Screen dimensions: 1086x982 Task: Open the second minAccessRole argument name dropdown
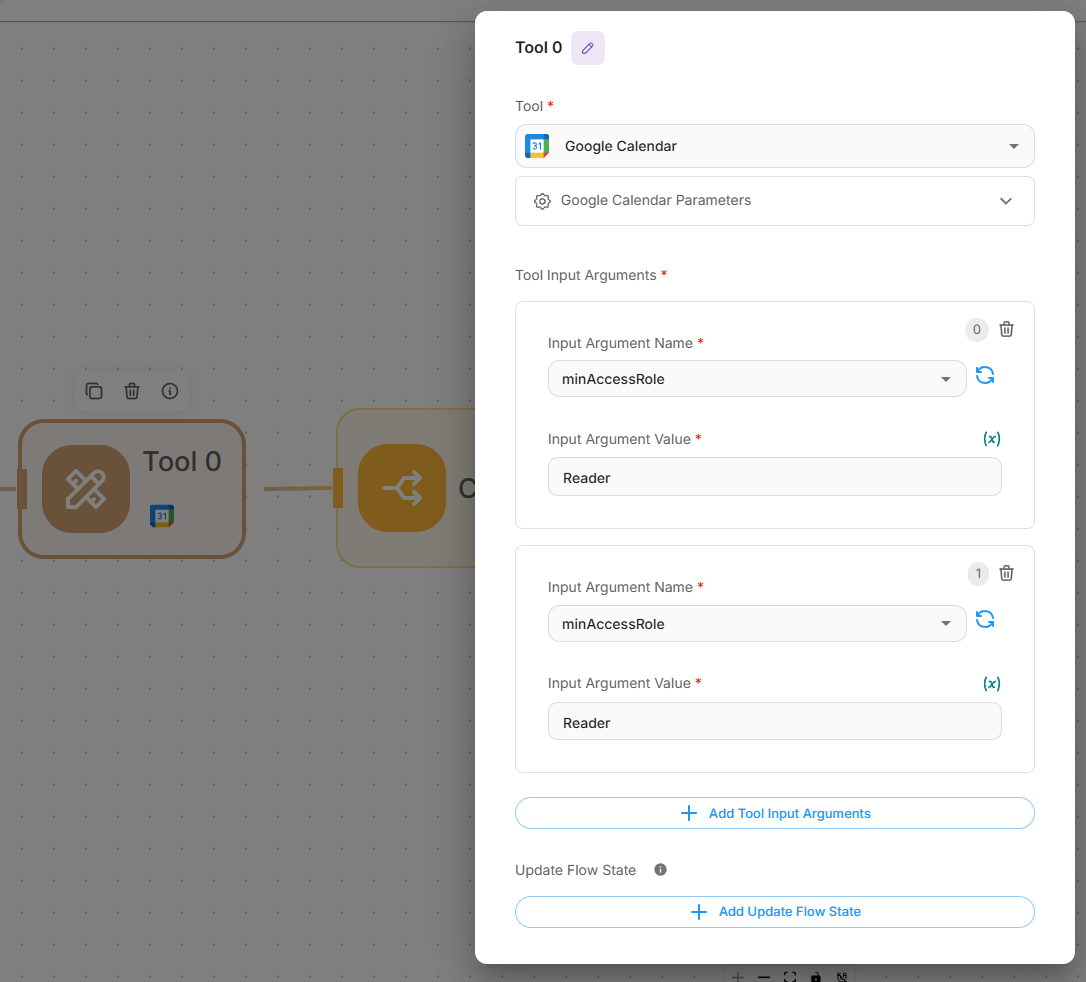(756, 624)
